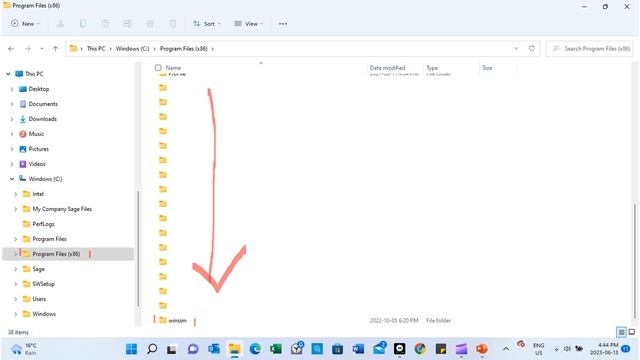This screenshot has width=640, height=360.
Task: Open address bar history dropdown
Action: 516,48
